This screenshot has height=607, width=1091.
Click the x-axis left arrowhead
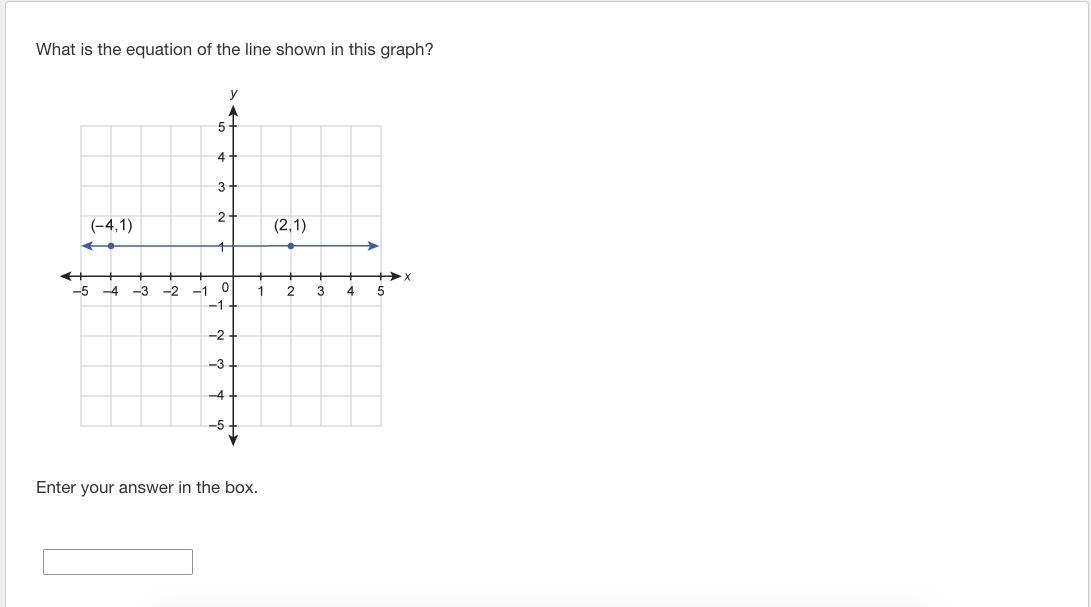(67, 276)
